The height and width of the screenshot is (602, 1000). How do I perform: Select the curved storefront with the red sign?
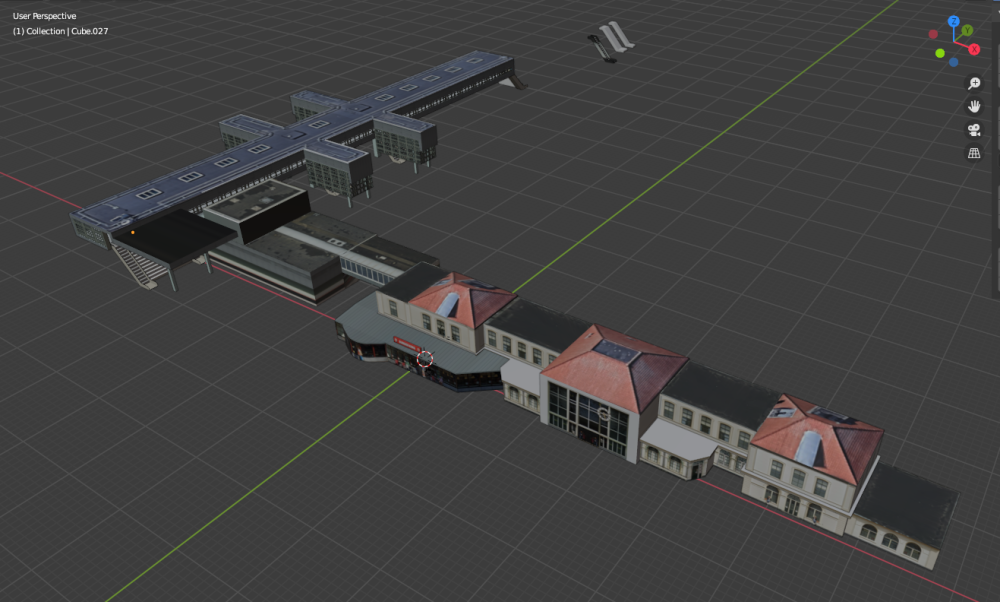click(x=400, y=350)
